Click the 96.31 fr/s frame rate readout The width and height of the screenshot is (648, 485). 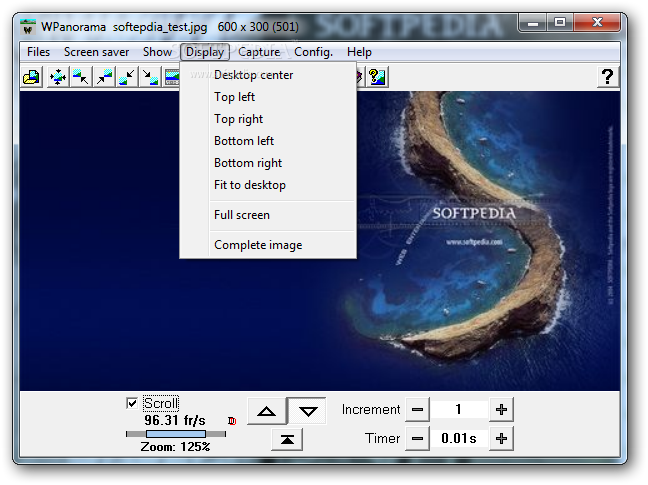175,421
